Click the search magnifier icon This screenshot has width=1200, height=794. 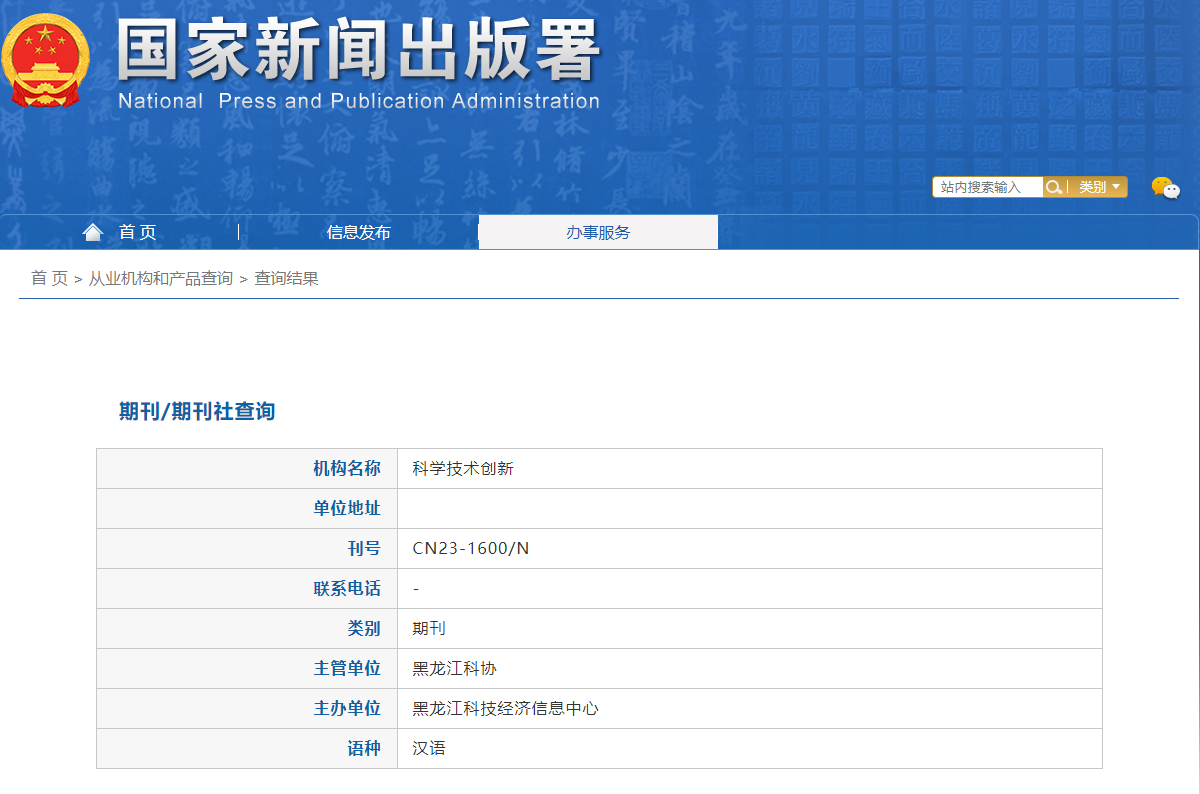1053,187
